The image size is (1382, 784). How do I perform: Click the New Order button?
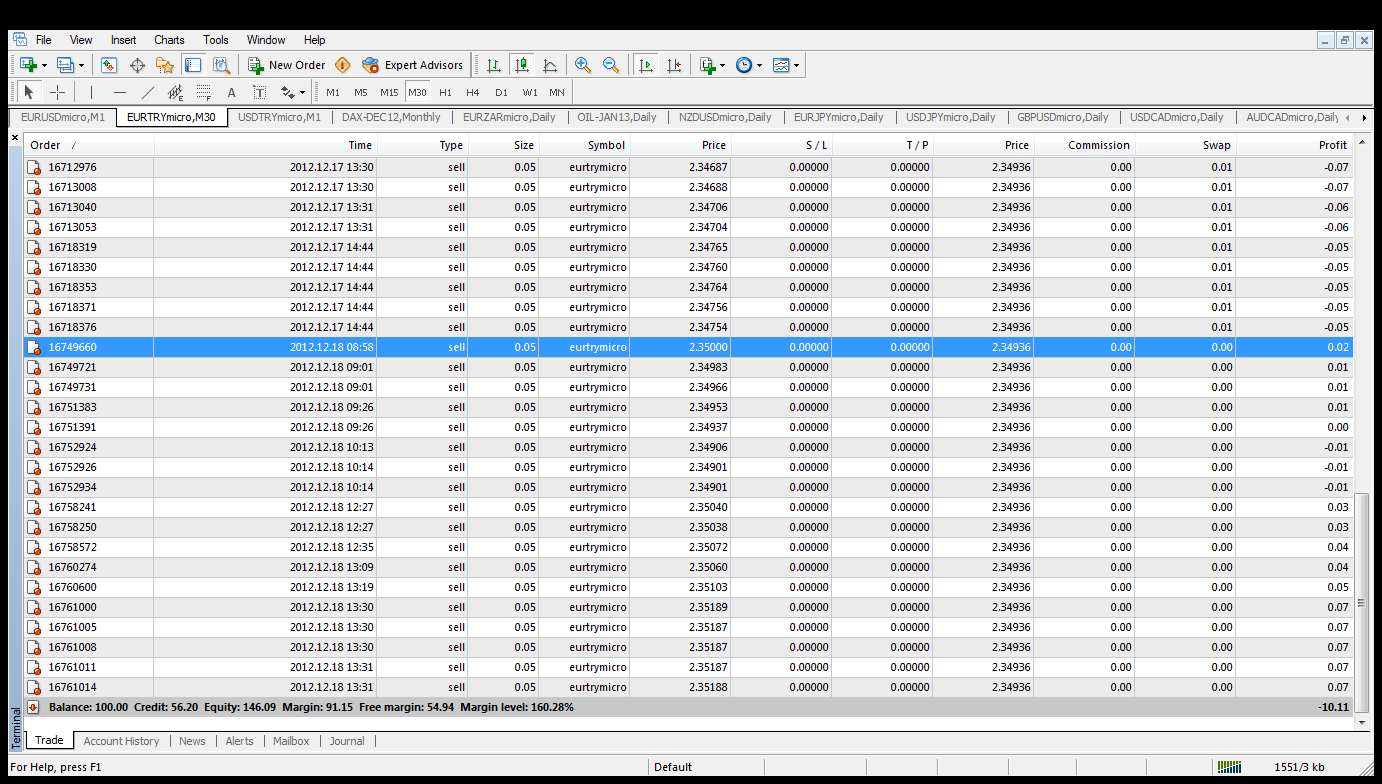pos(287,65)
